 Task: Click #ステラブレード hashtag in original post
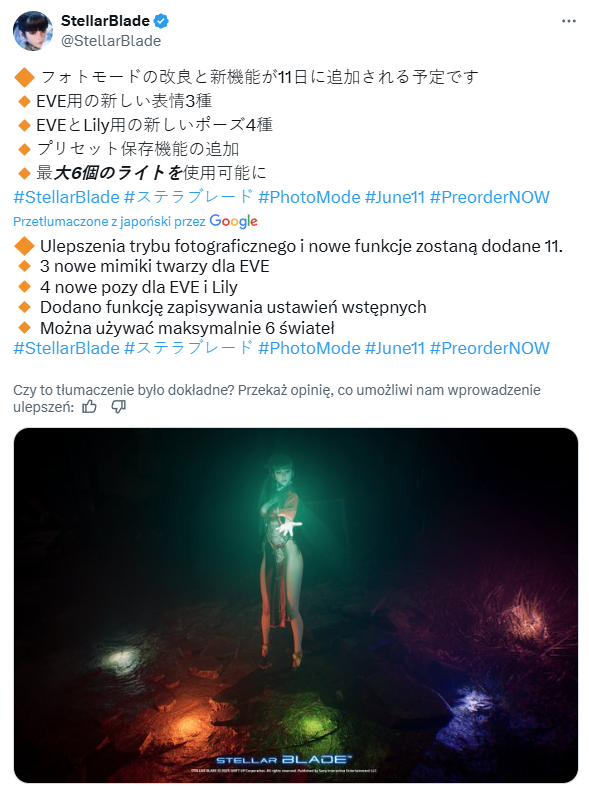[188, 197]
